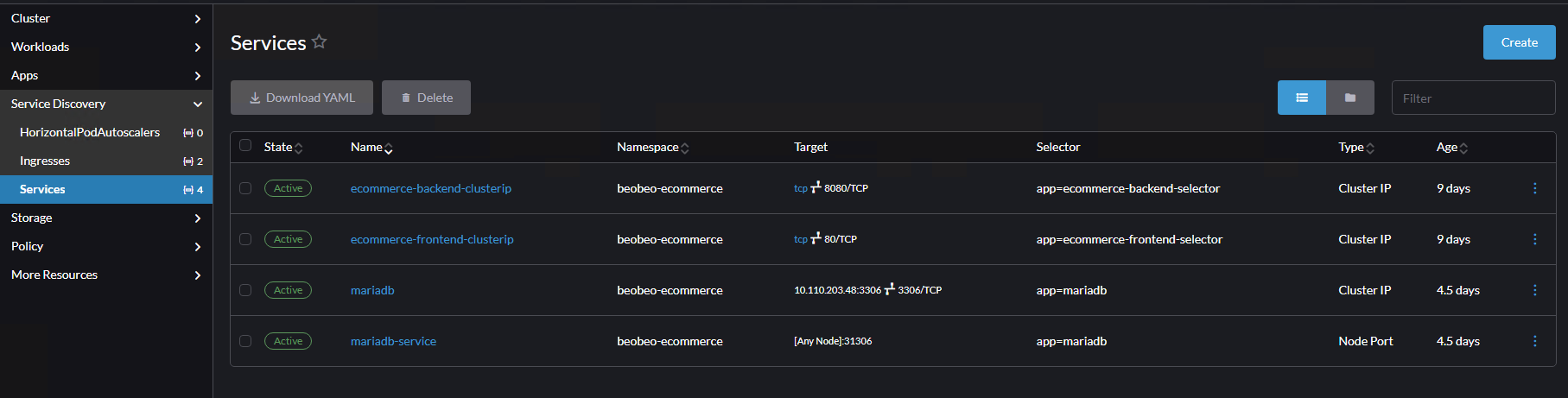Image resolution: width=1568 pixels, height=398 pixels.
Task: Open the mariadb service link
Action: tap(372, 290)
